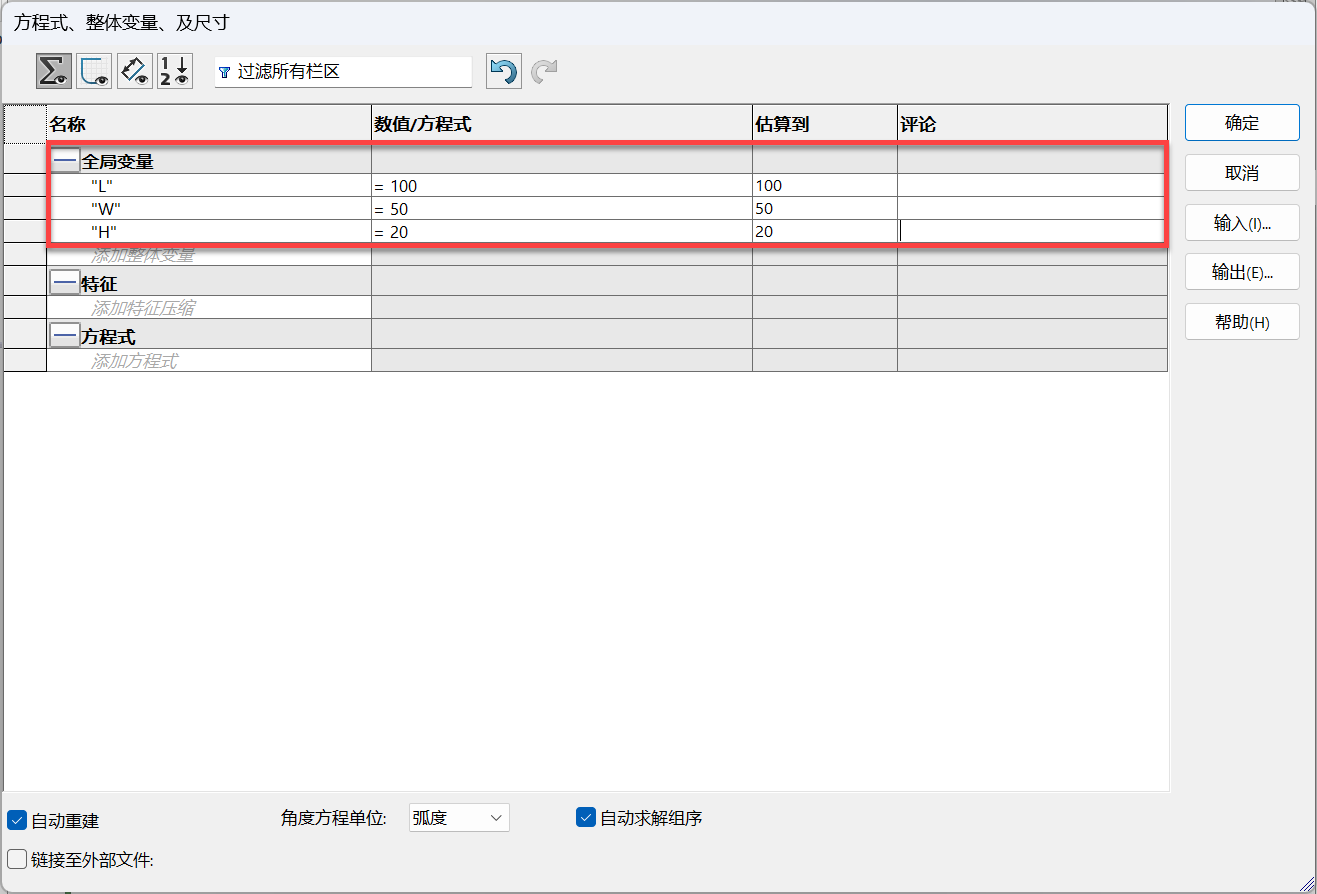Click the 取消 button
1317x894 pixels.
(1241, 173)
